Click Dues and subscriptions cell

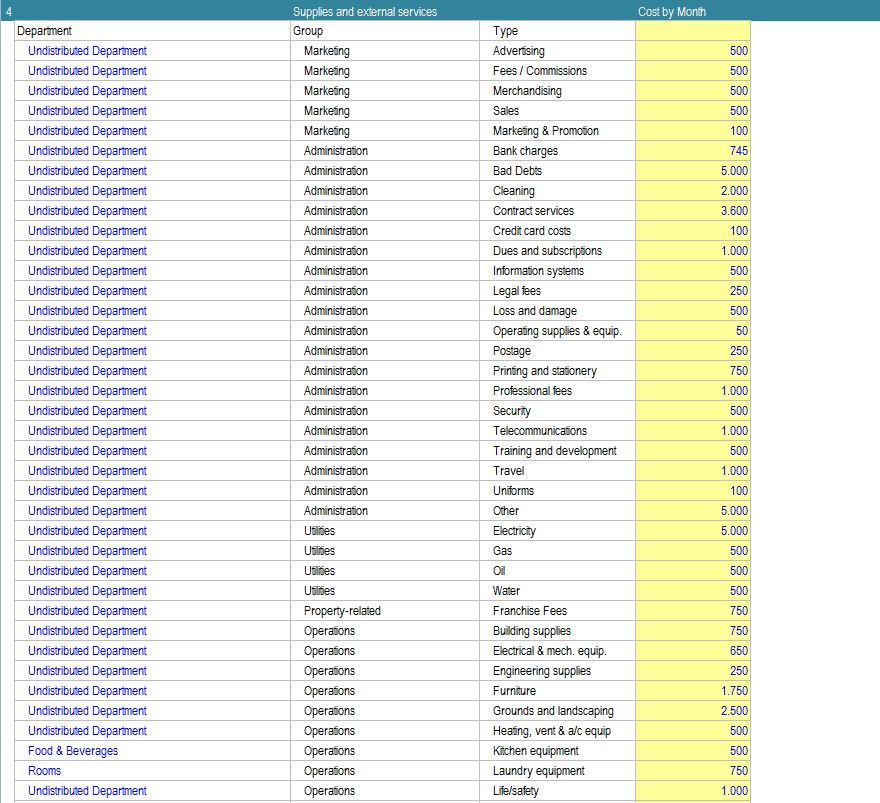(x=557, y=251)
